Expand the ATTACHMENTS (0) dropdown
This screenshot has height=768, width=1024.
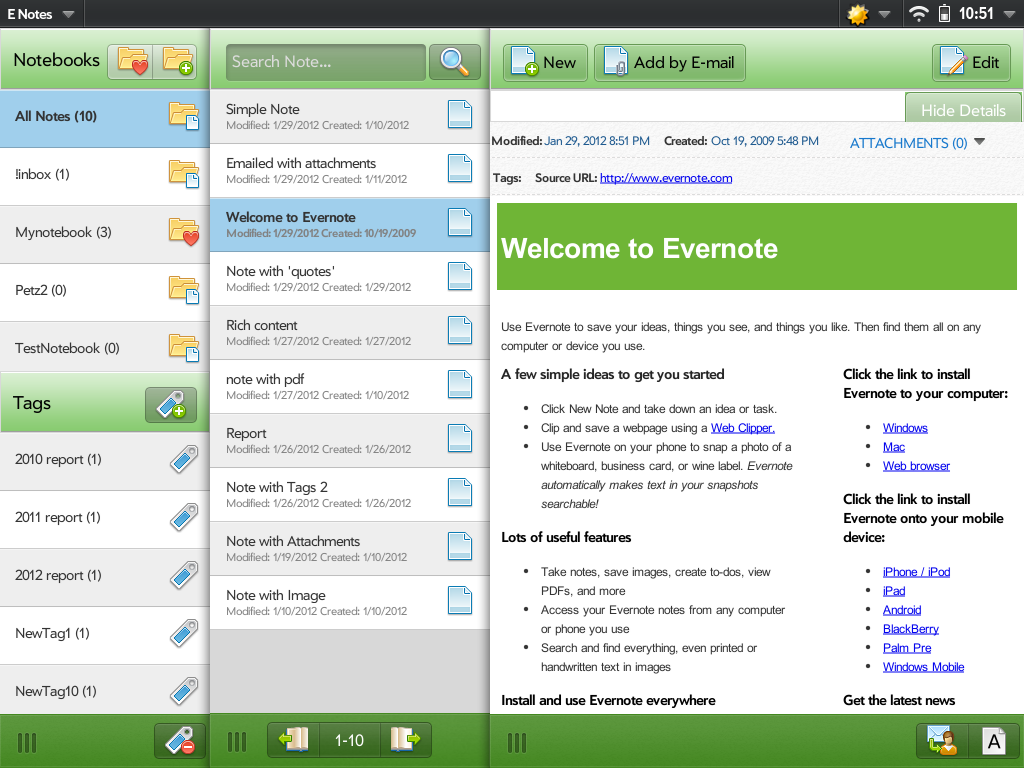click(918, 143)
